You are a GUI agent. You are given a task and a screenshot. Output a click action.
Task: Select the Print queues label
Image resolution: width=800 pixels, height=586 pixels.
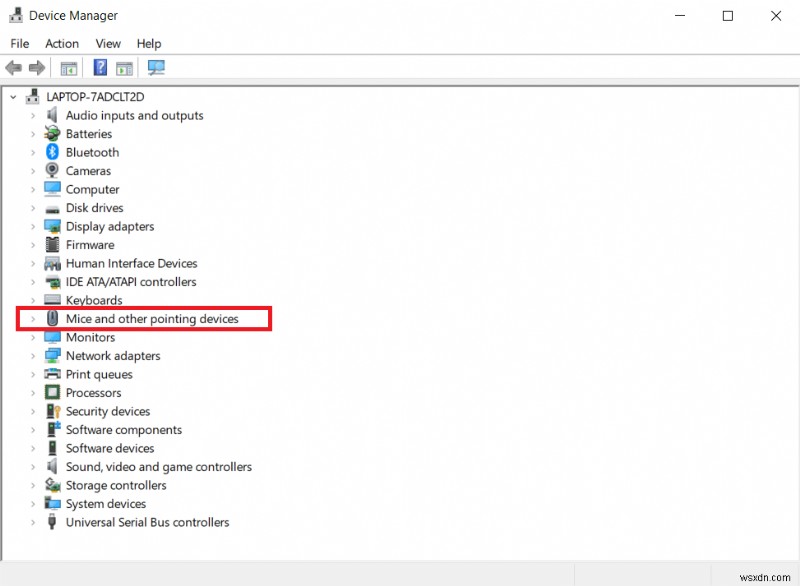pyautogui.click(x=99, y=374)
